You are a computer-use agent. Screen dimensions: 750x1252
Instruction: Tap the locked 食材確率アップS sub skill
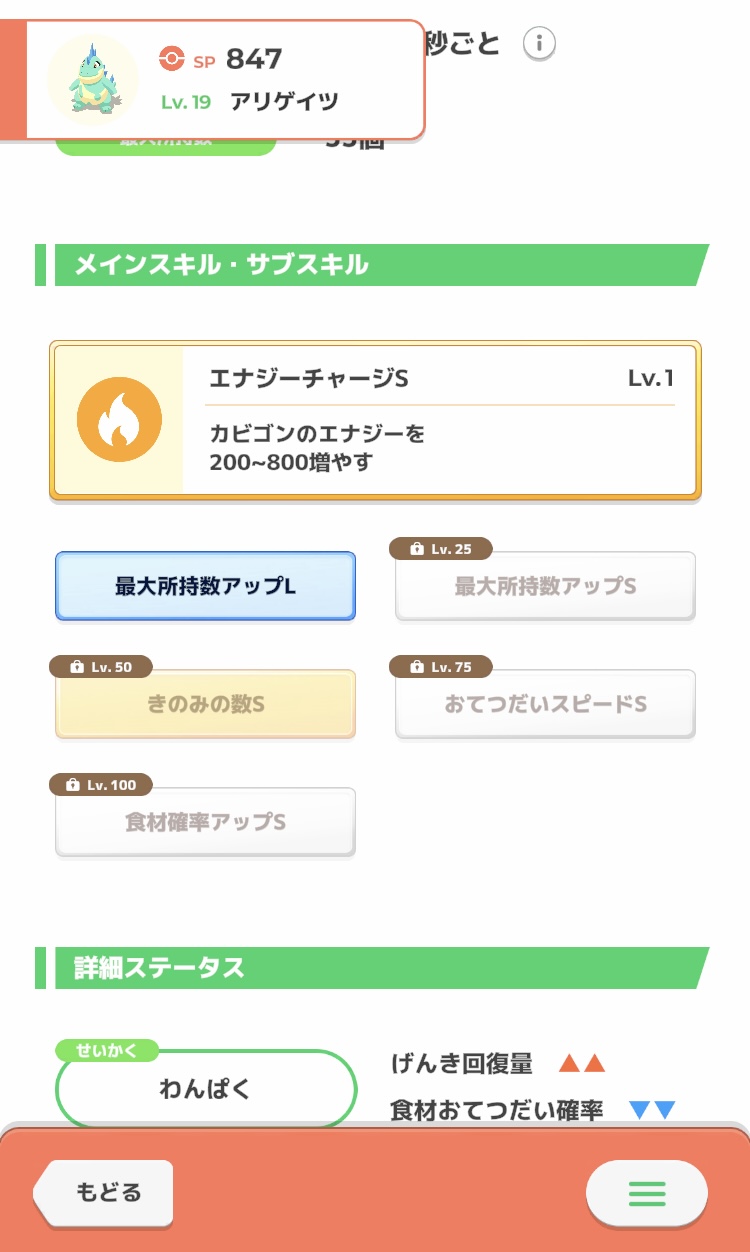(x=205, y=824)
